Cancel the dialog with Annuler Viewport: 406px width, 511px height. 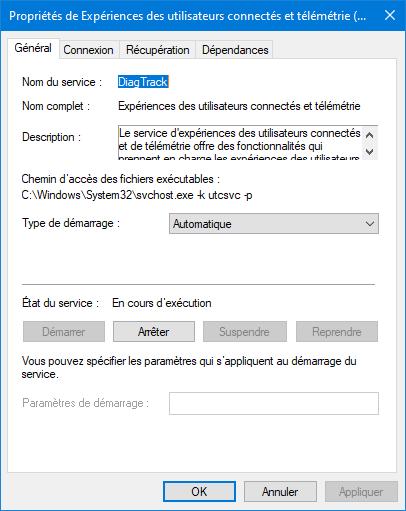[280, 491]
